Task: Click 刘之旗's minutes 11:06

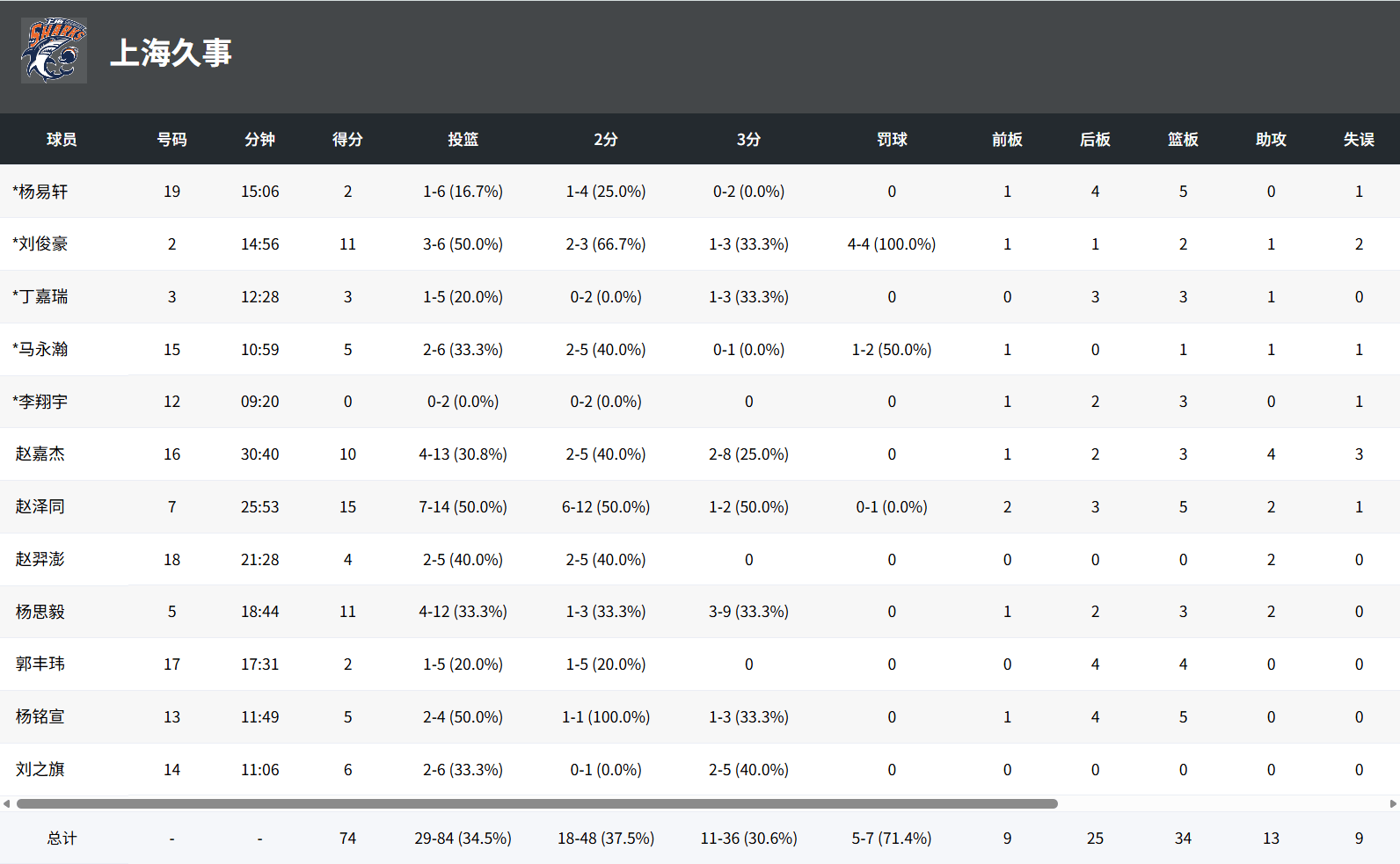Action: [259, 770]
